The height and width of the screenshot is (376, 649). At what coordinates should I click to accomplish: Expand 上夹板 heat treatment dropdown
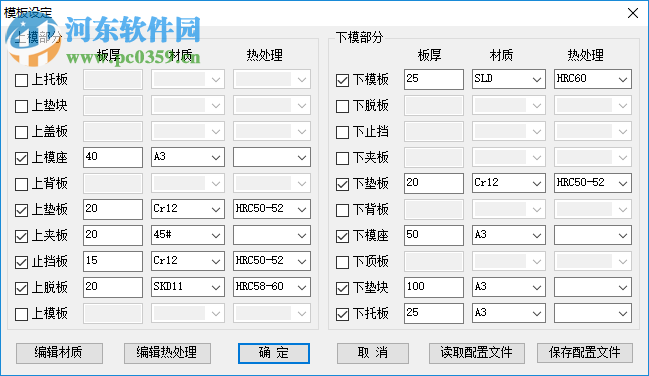(272, 235)
